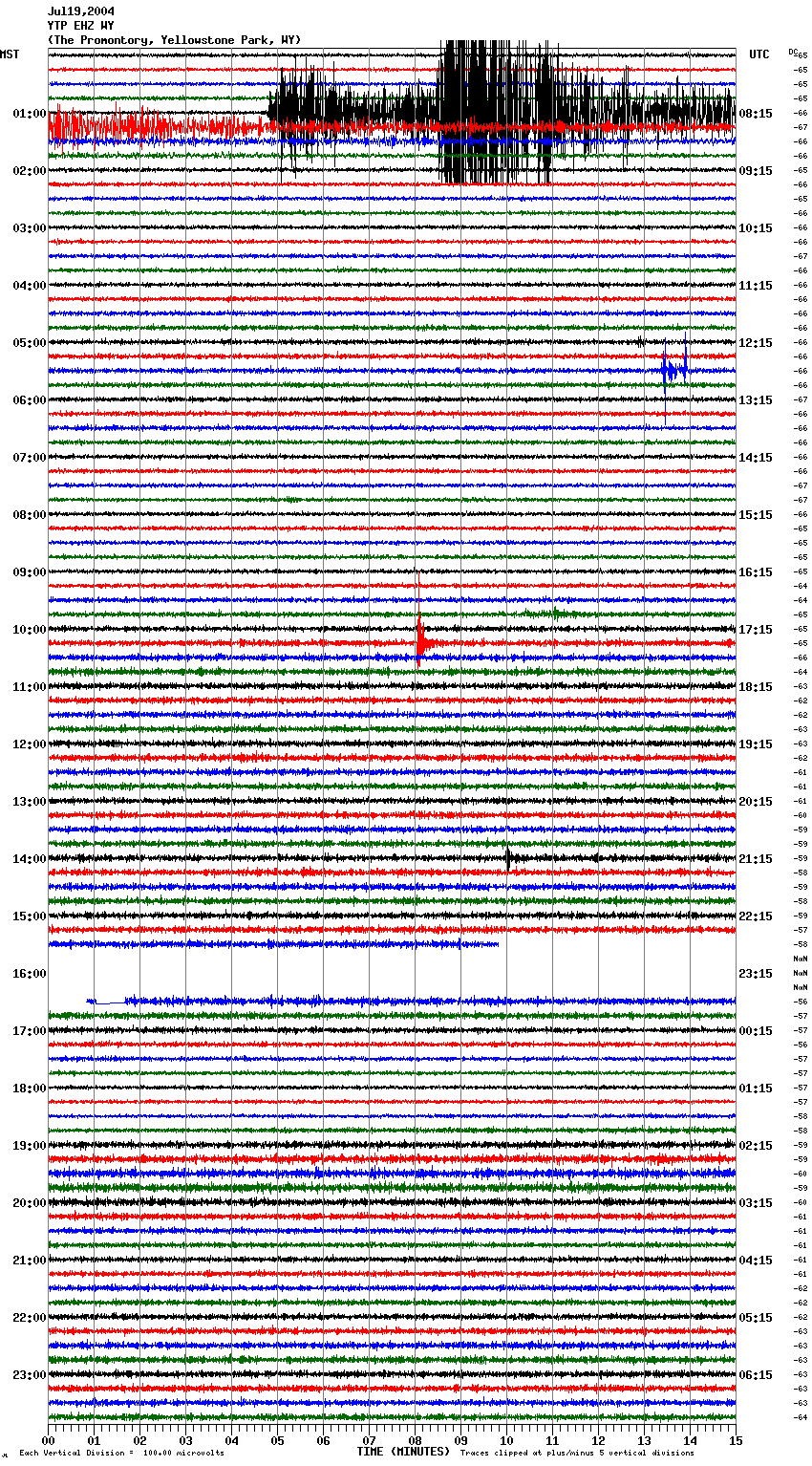Click minute "00" on bottom time axis

coord(49,1439)
